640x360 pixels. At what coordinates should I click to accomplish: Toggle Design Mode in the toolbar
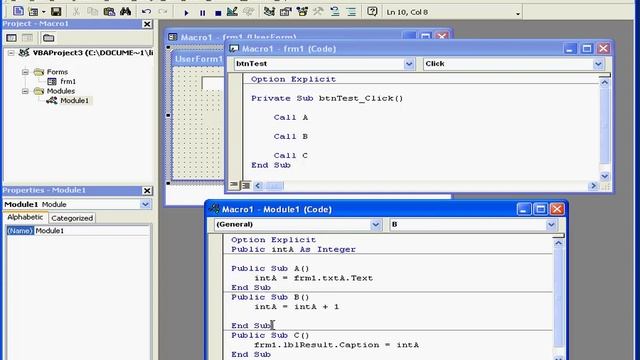pos(232,12)
